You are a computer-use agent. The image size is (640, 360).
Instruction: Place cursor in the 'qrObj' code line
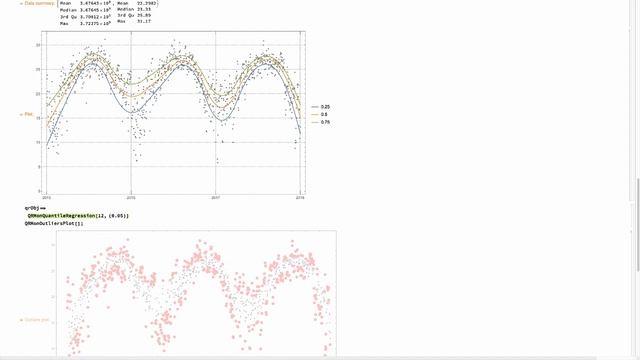[x=35, y=208]
